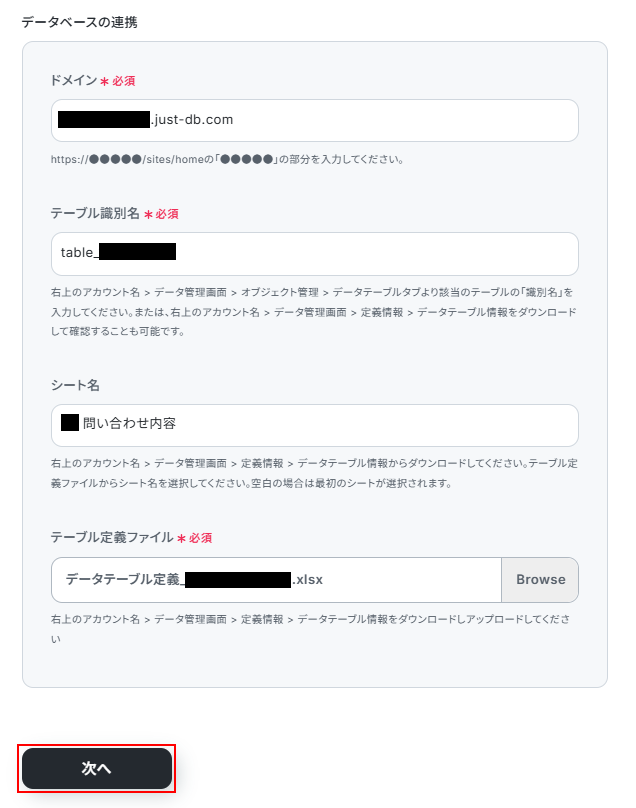This screenshot has height=808, width=636.
Task: Click the hint text below シート名 field
Action: pos(314,474)
